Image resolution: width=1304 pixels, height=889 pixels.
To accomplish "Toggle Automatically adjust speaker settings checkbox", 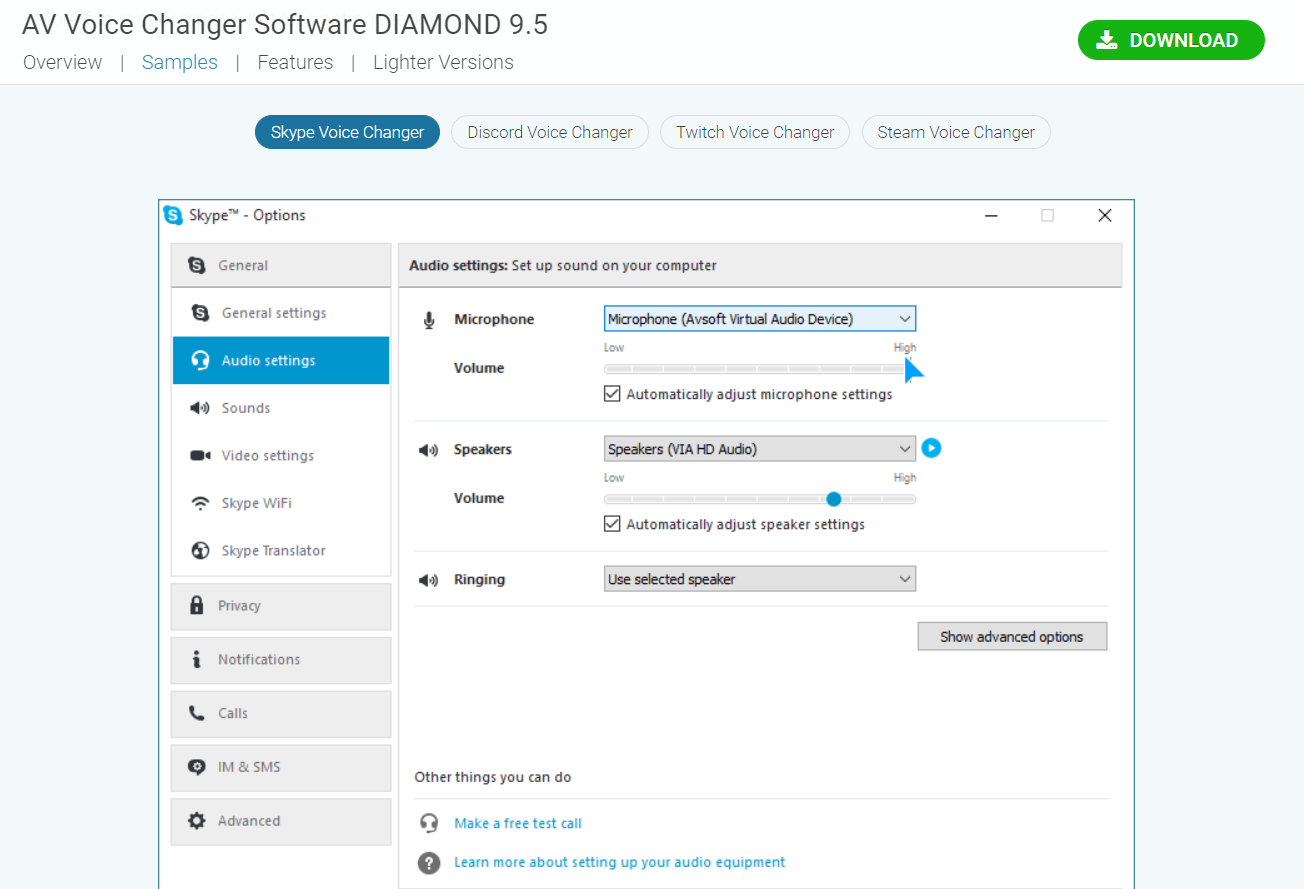I will click(612, 524).
